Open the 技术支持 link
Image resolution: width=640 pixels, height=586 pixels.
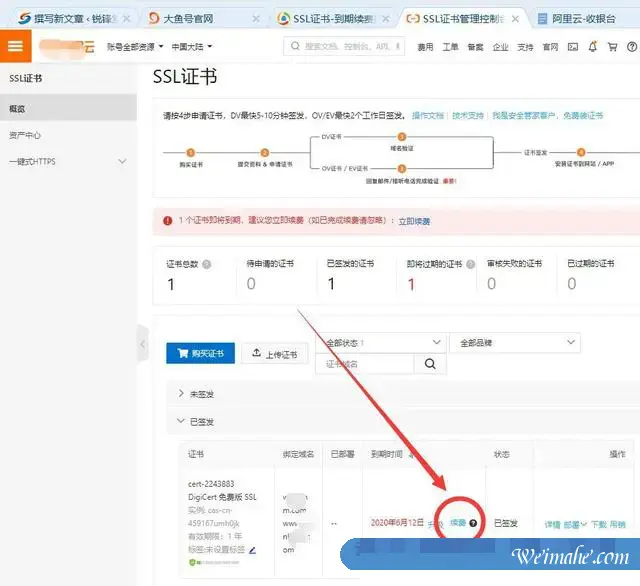(x=468, y=115)
